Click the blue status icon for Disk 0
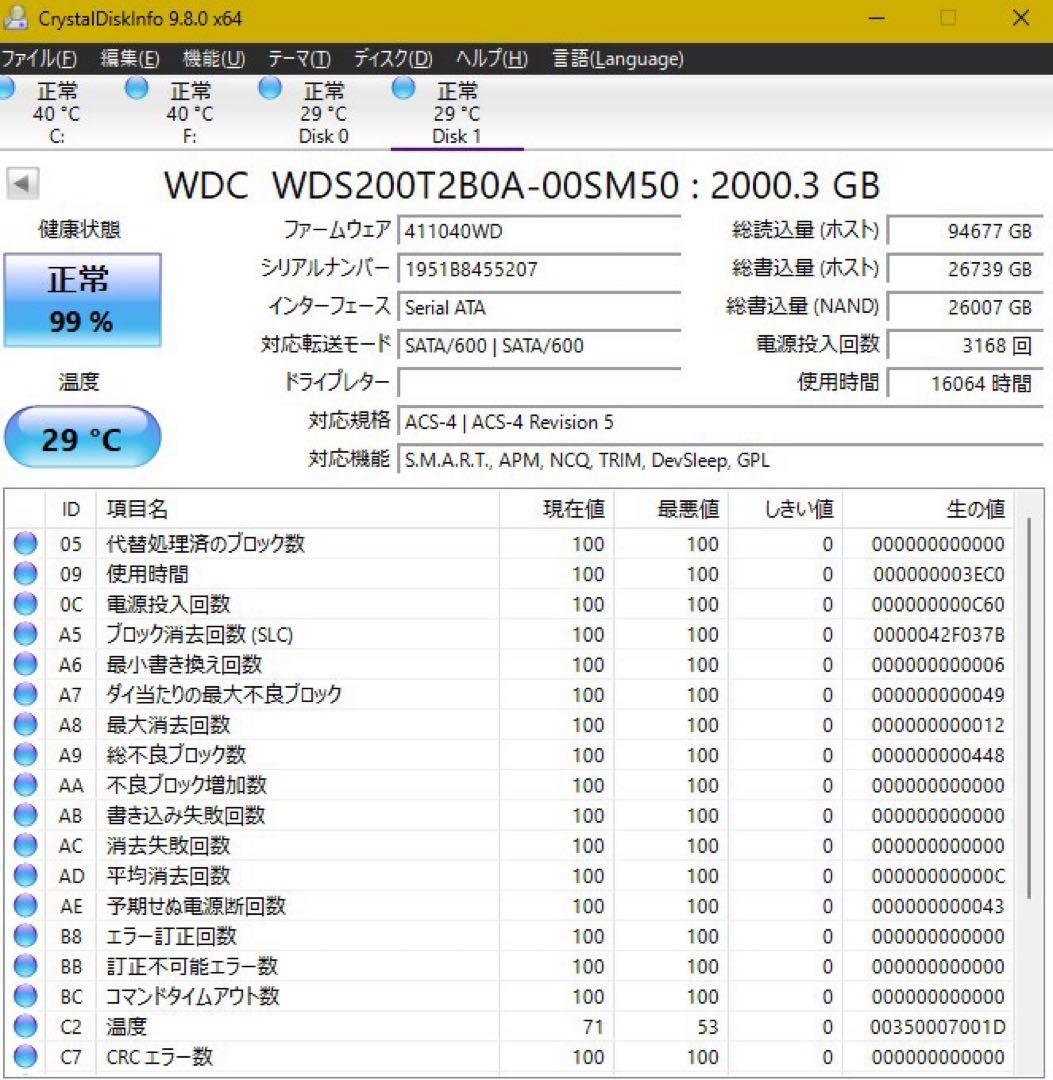 point(270,89)
